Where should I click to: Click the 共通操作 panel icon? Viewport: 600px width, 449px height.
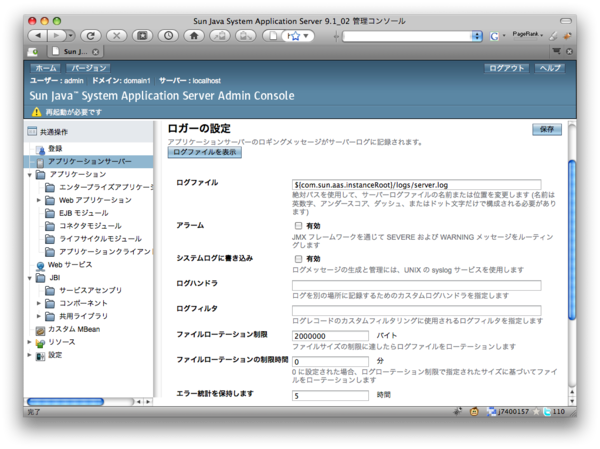(x=32, y=131)
